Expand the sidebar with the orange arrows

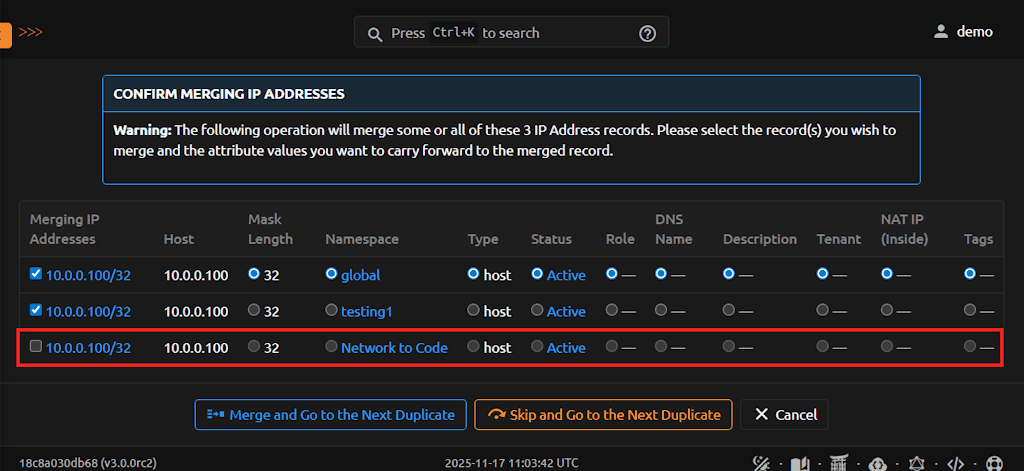[x=30, y=32]
